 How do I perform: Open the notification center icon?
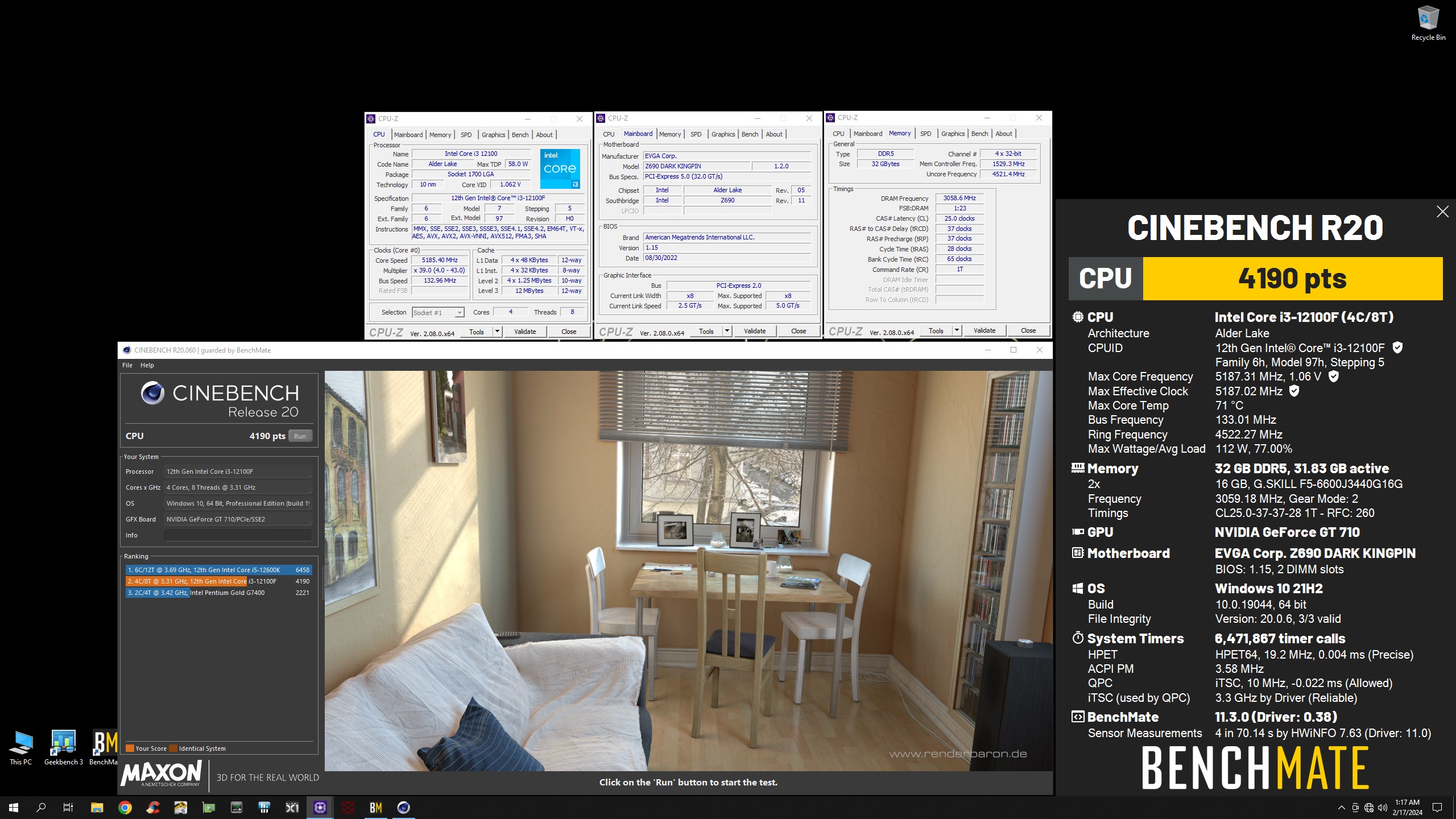1437,808
